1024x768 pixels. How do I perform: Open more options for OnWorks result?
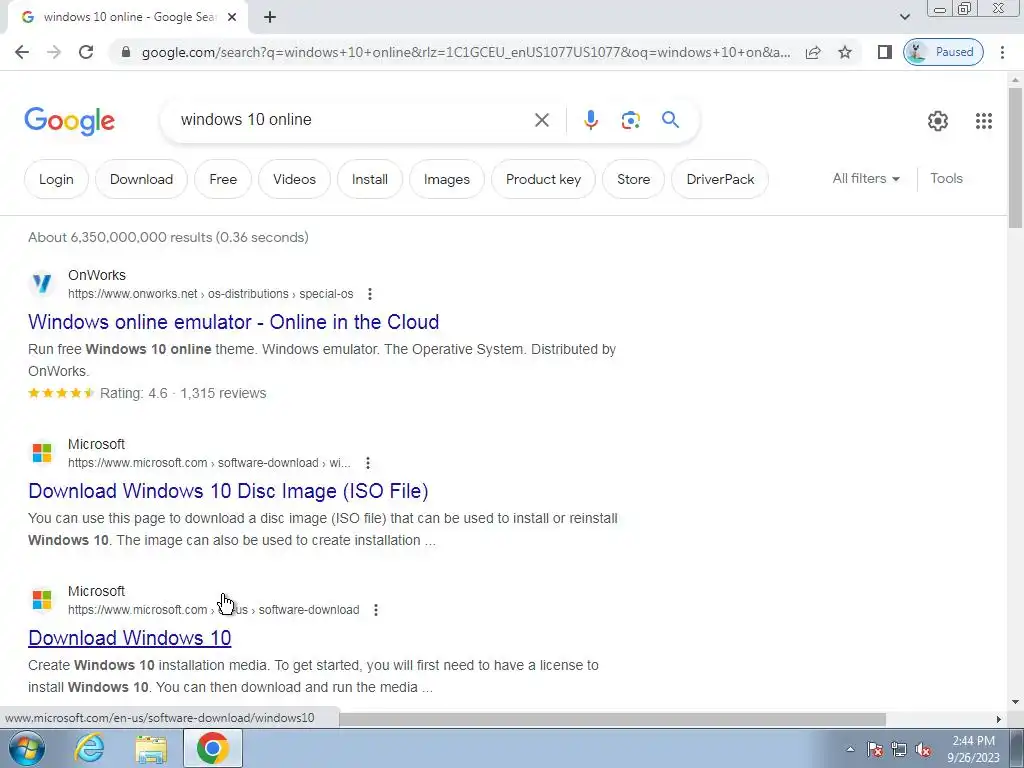370,294
